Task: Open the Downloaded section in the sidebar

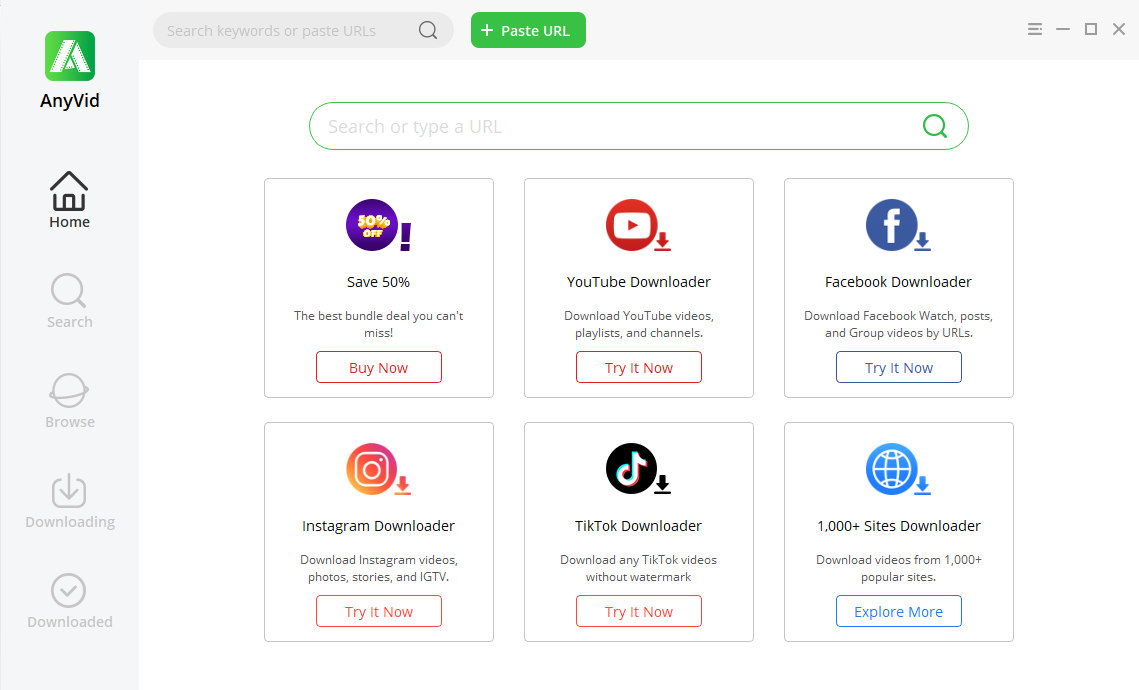Action: pyautogui.click(x=69, y=600)
